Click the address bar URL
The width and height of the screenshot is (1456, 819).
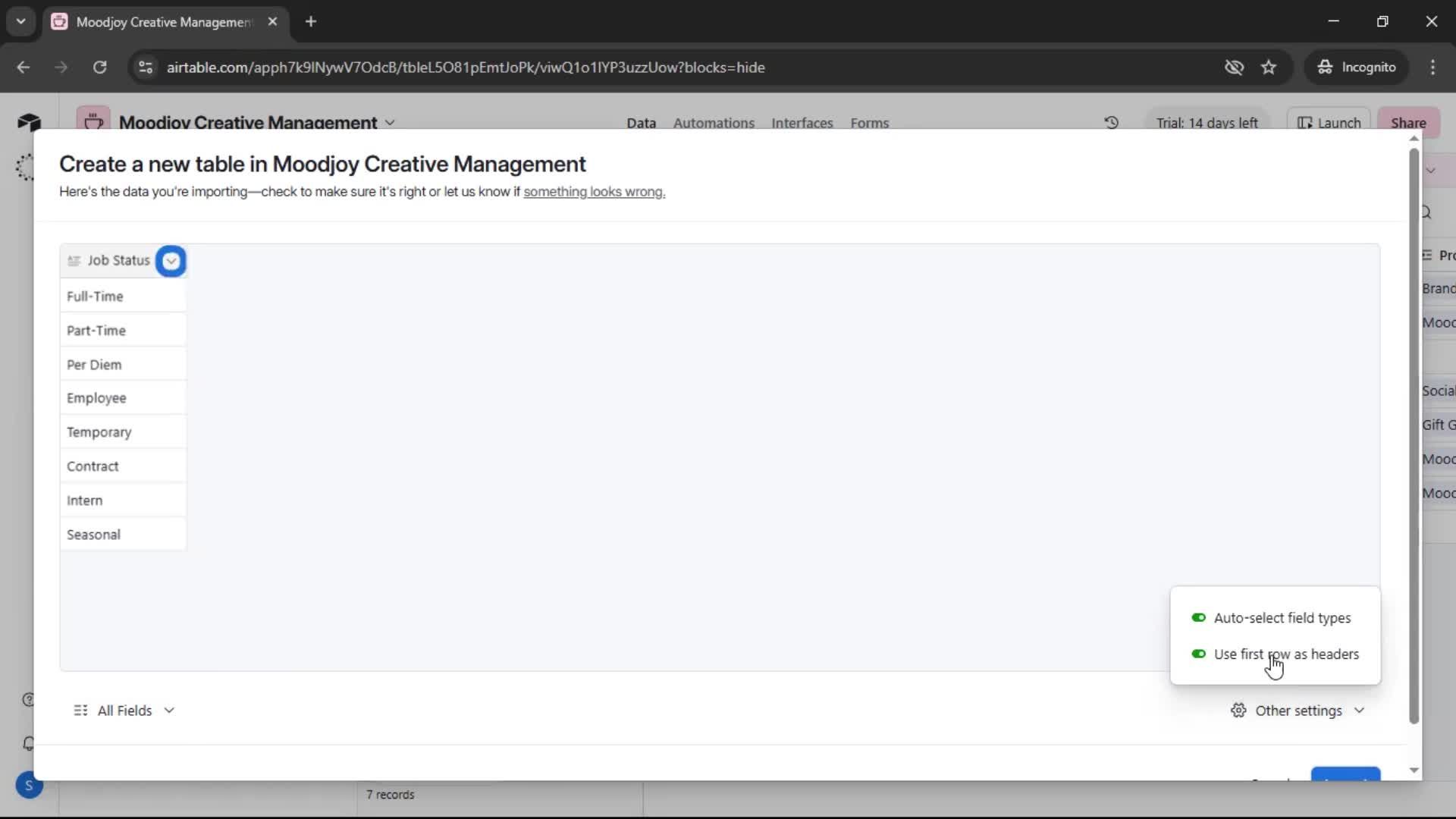[x=466, y=67]
